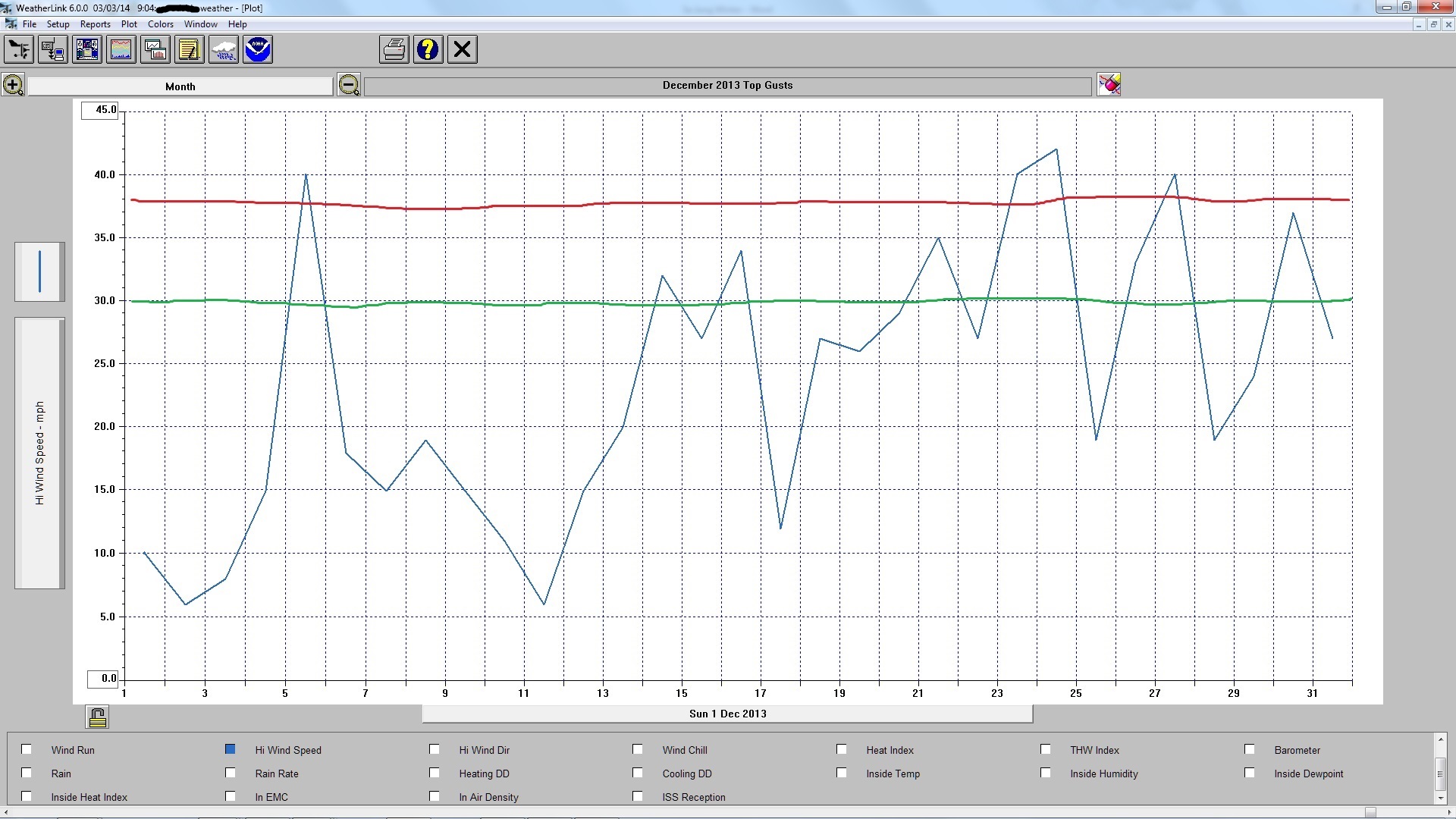The image size is (1456, 819).
Task: Enable the Wind Run checkbox
Action: click(27, 749)
